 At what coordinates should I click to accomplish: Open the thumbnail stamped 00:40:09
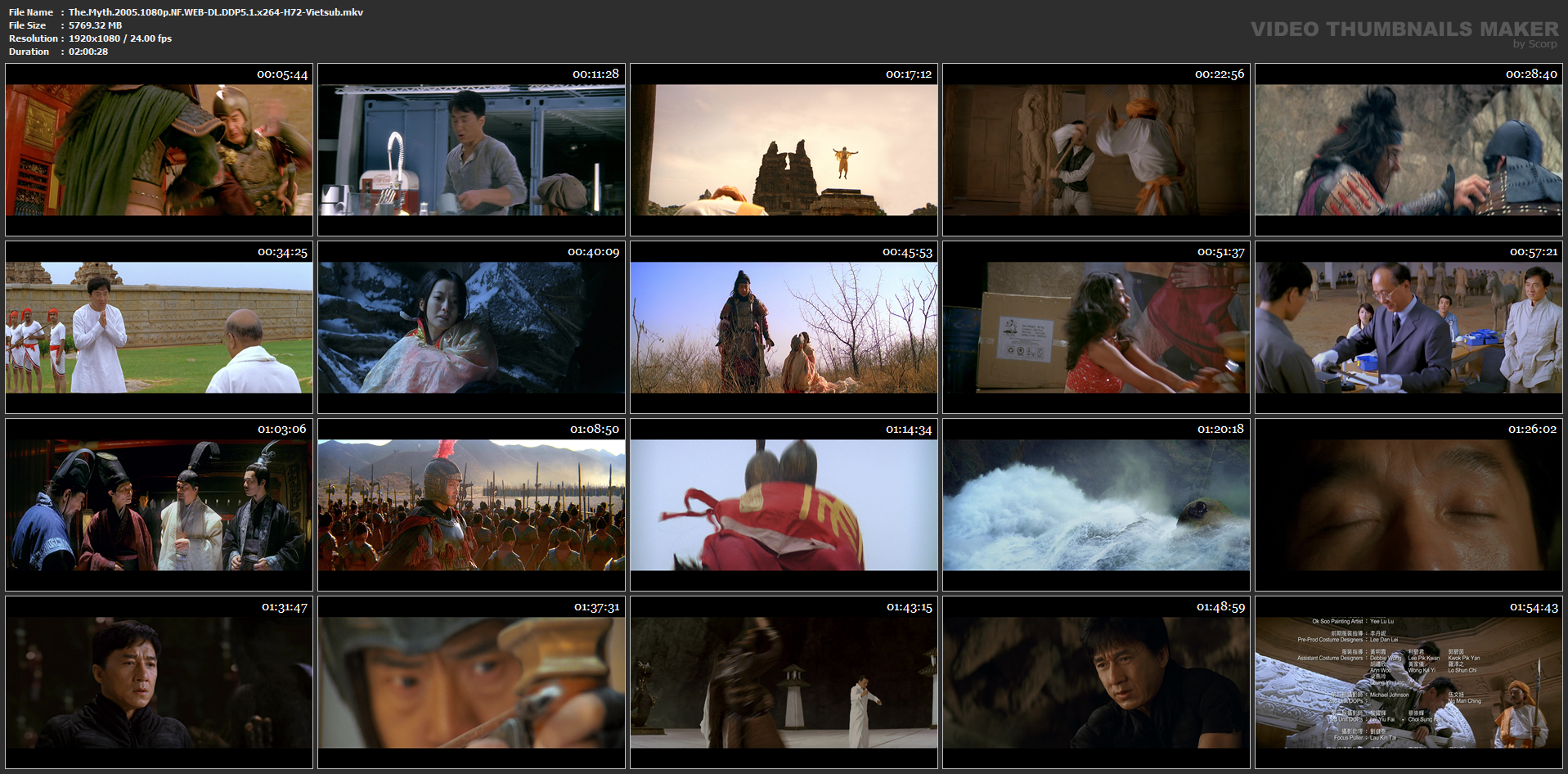[x=472, y=327]
